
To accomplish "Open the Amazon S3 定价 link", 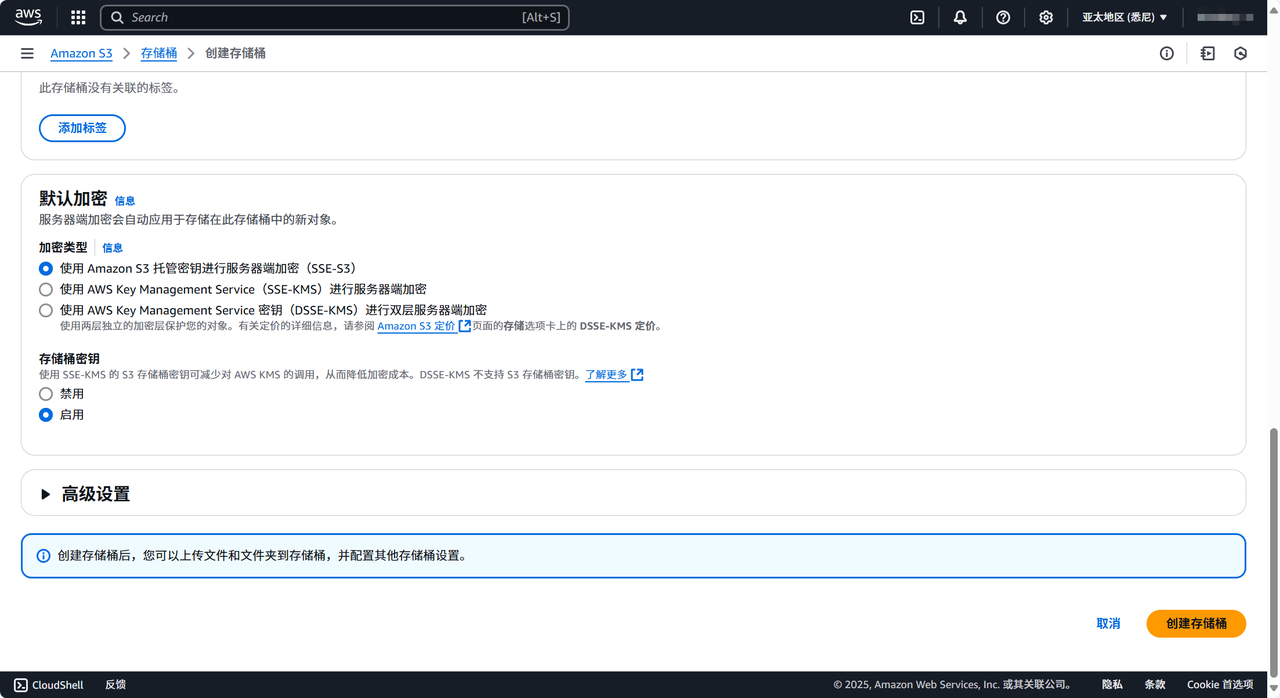I will tap(416, 326).
